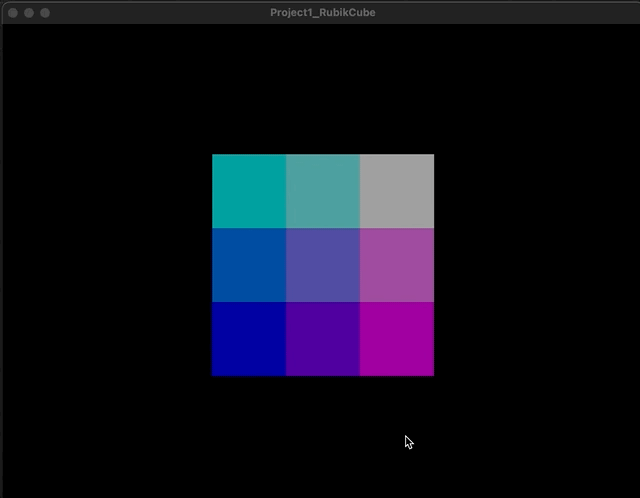Click the gray top-right cube square
This screenshot has width=640, height=498.
(397, 191)
